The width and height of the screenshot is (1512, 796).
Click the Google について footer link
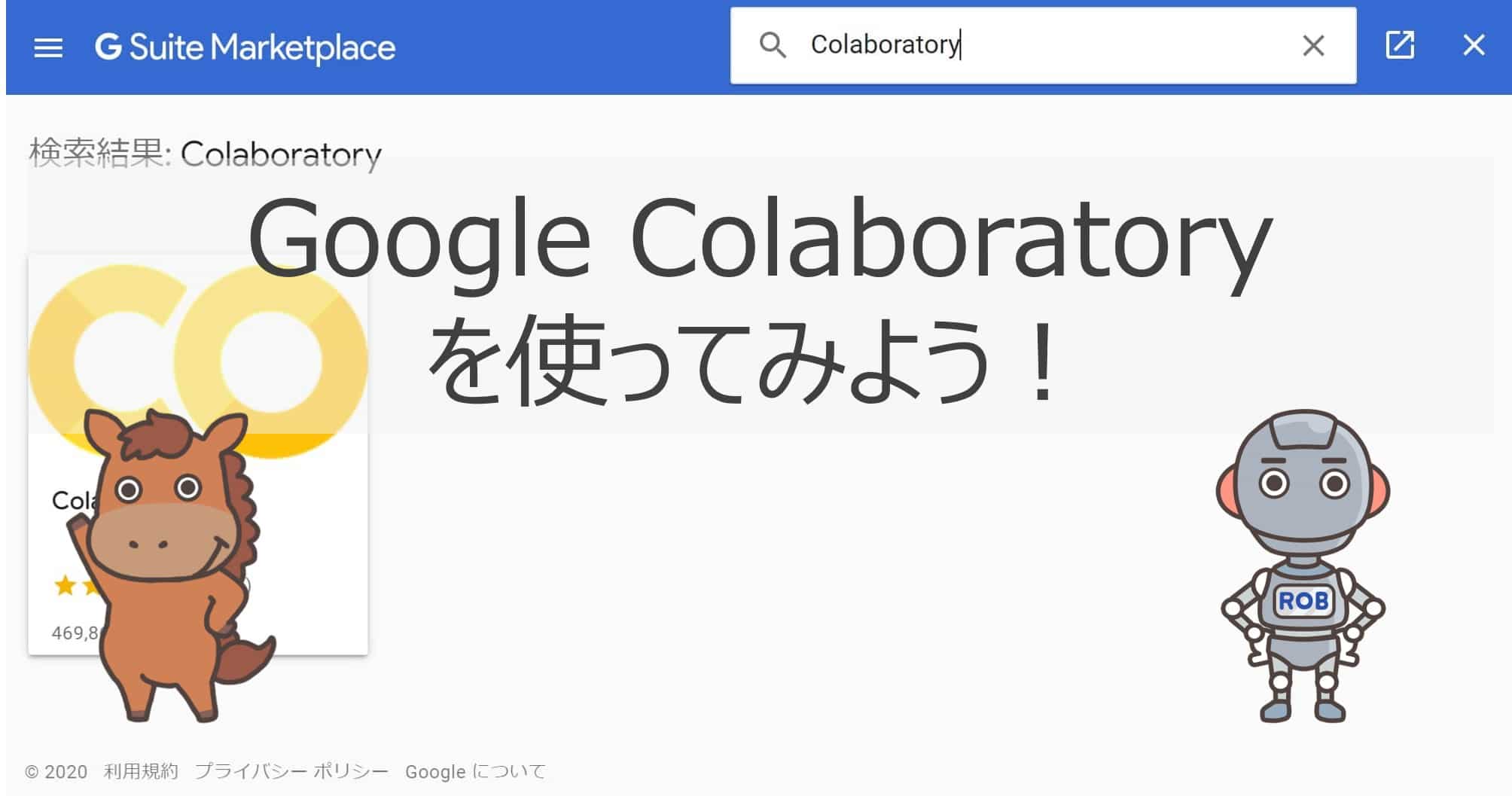(x=477, y=771)
